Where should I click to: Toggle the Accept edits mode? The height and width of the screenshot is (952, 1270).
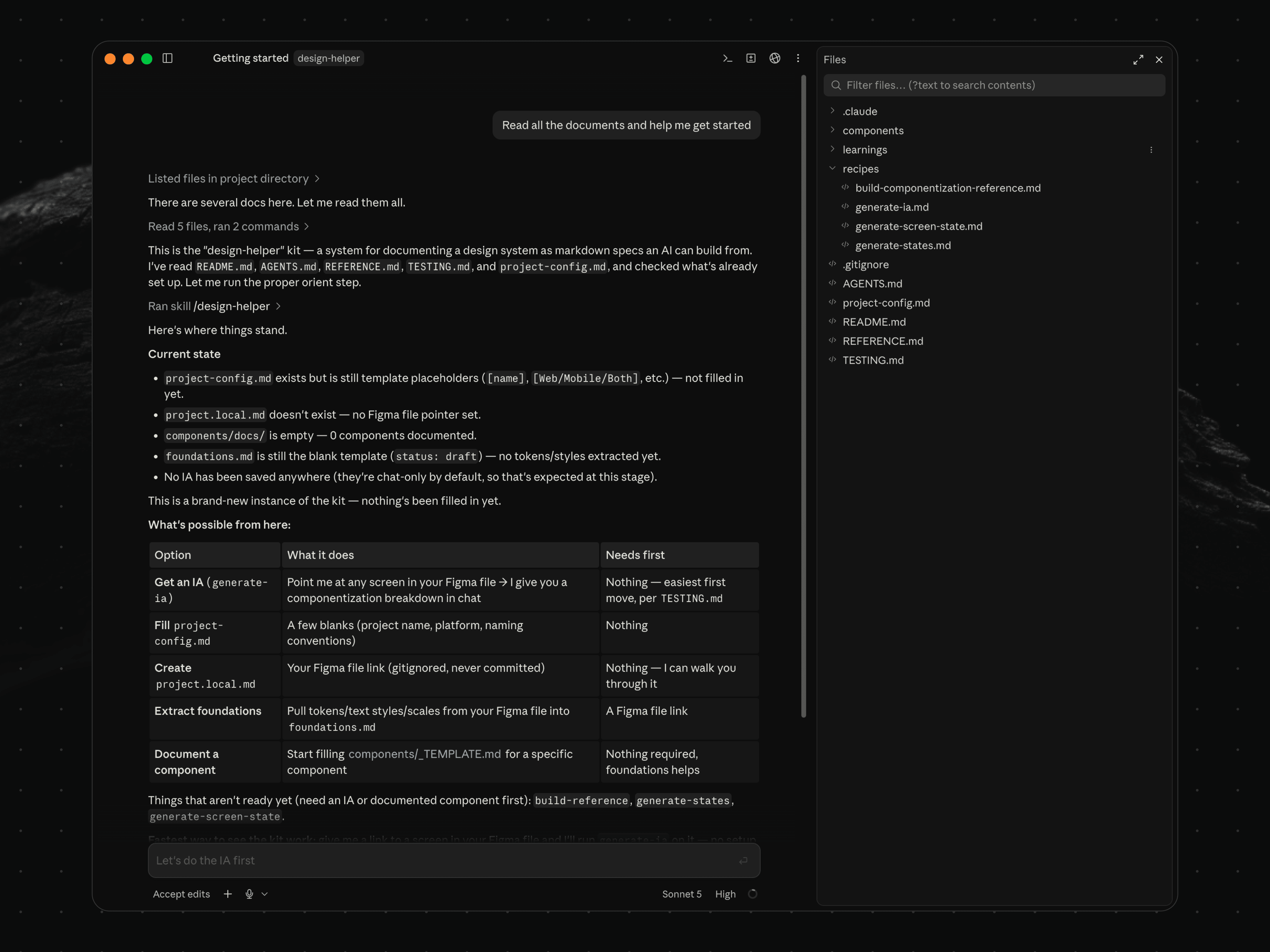(x=181, y=894)
